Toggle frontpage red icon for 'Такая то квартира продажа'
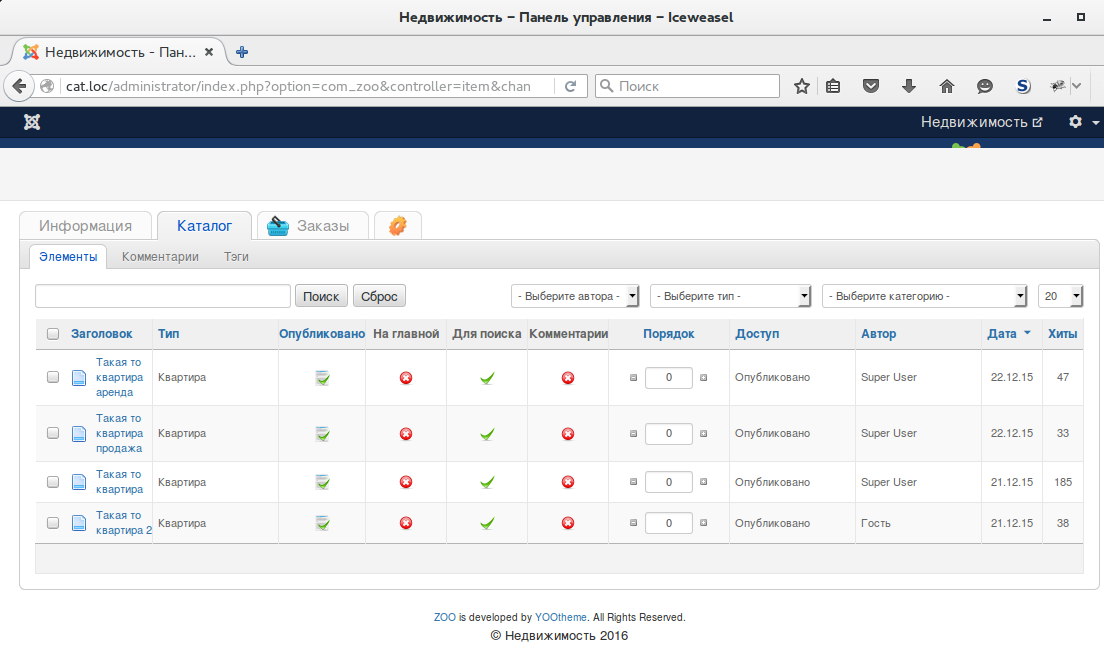Image resolution: width=1104 pixels, height=654 pixels. coord(406,434)
